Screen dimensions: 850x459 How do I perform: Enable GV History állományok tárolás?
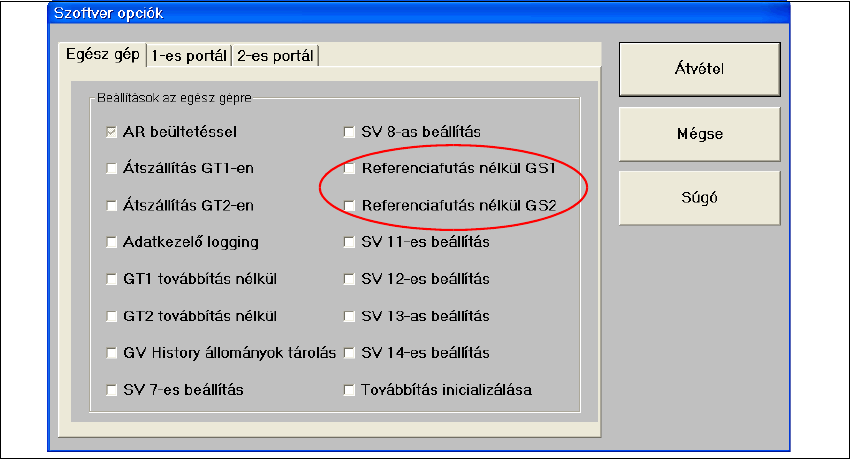(x=112, y=353)
